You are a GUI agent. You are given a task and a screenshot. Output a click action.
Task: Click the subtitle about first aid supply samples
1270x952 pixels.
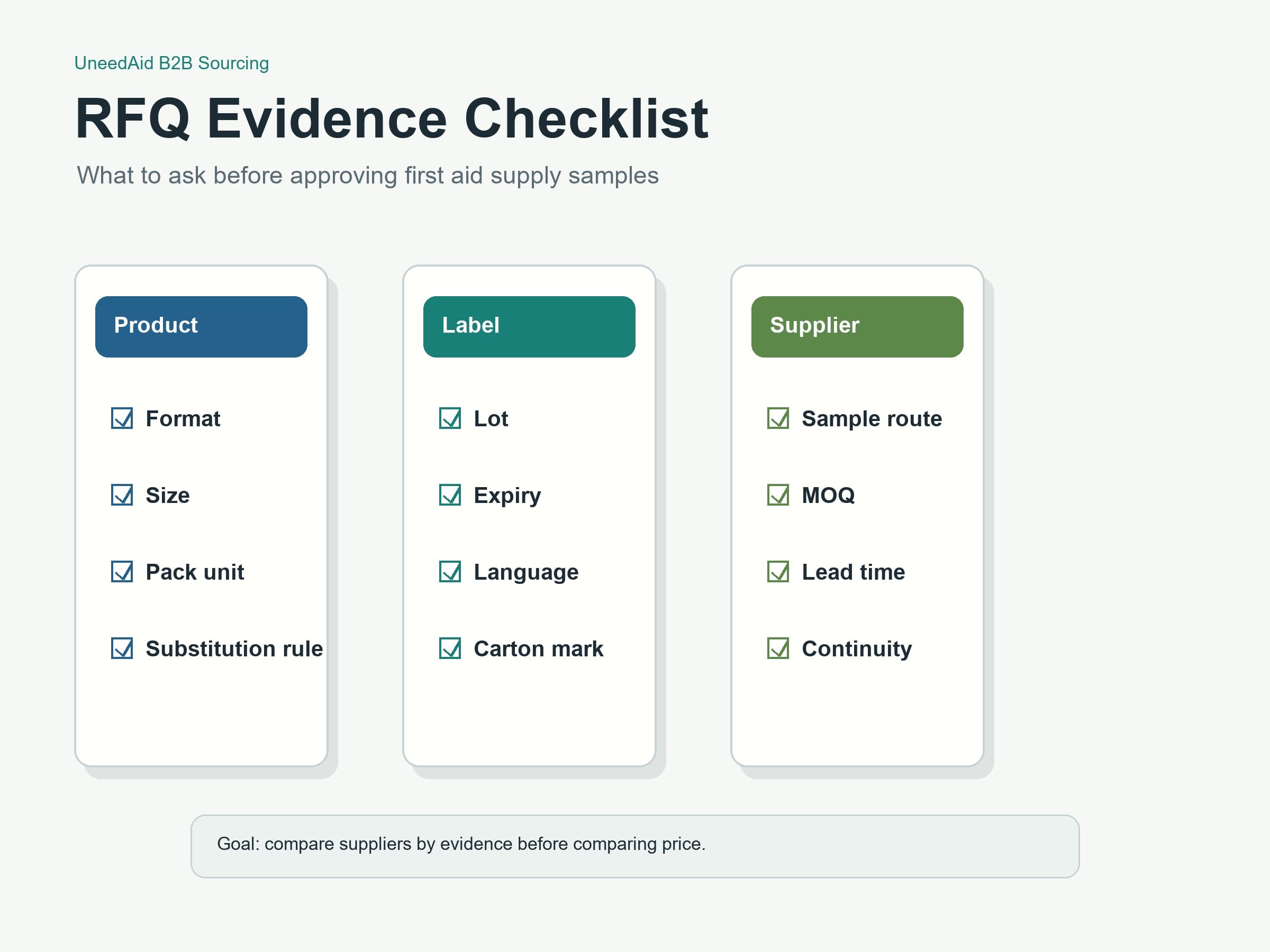[367, 176]
